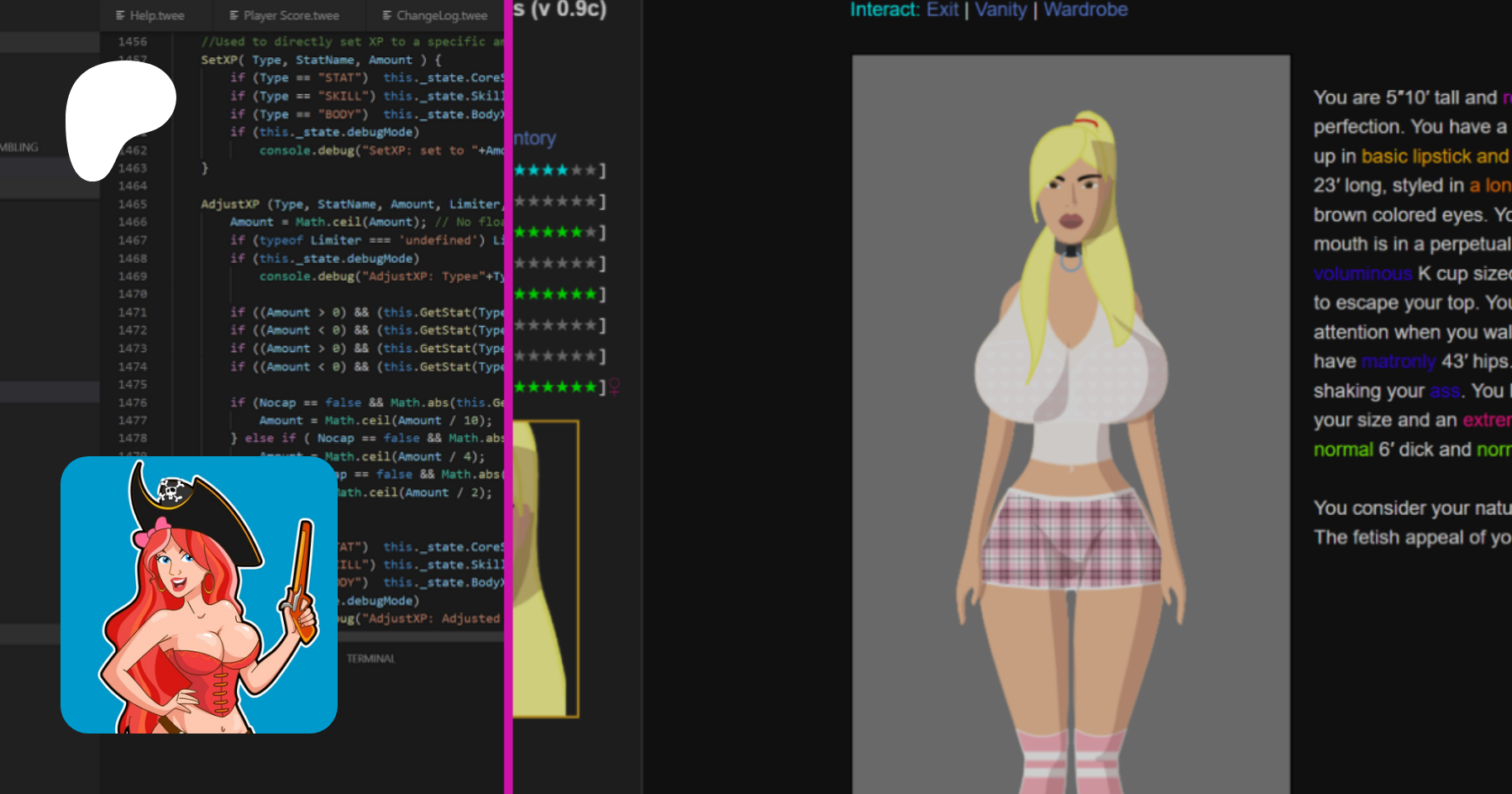1512x794 pixels.
Task: Open the Help.twee tab
Action: coord(150,15)
